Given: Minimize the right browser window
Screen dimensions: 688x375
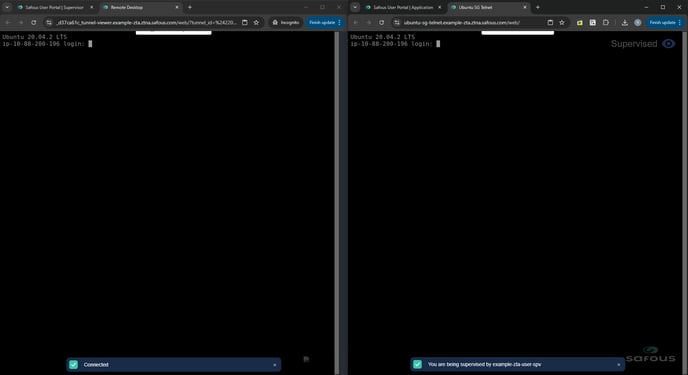Looking at the screenshot, I should (646, 7).
